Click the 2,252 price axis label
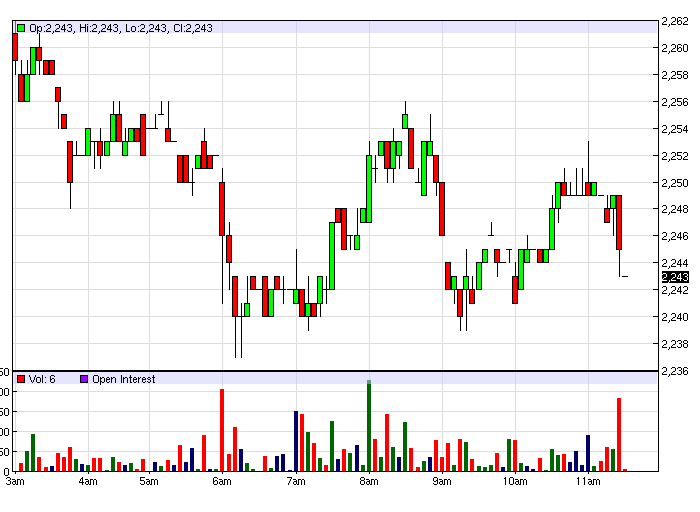This screenshot has height=512, width=700. coord(675,156)
